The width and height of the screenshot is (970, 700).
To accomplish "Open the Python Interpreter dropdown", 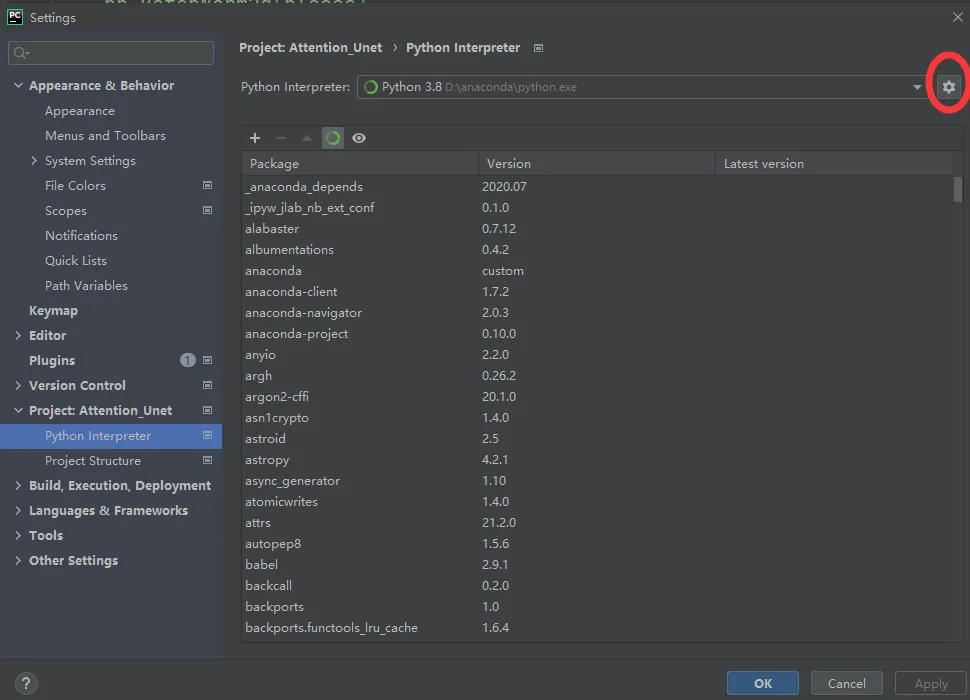I will point(642,87).
